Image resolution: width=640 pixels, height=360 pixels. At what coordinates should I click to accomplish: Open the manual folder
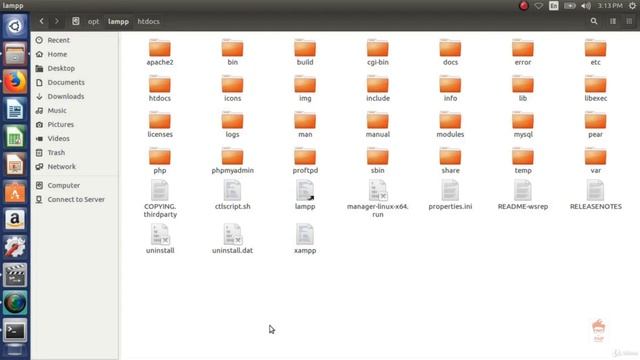(378, 124)
